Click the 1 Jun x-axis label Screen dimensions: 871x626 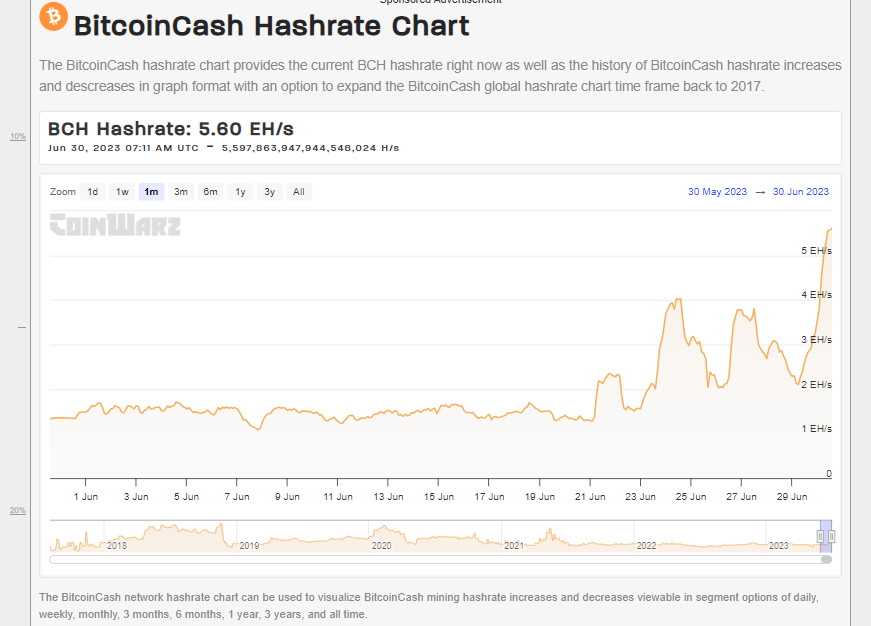[86, 497]
